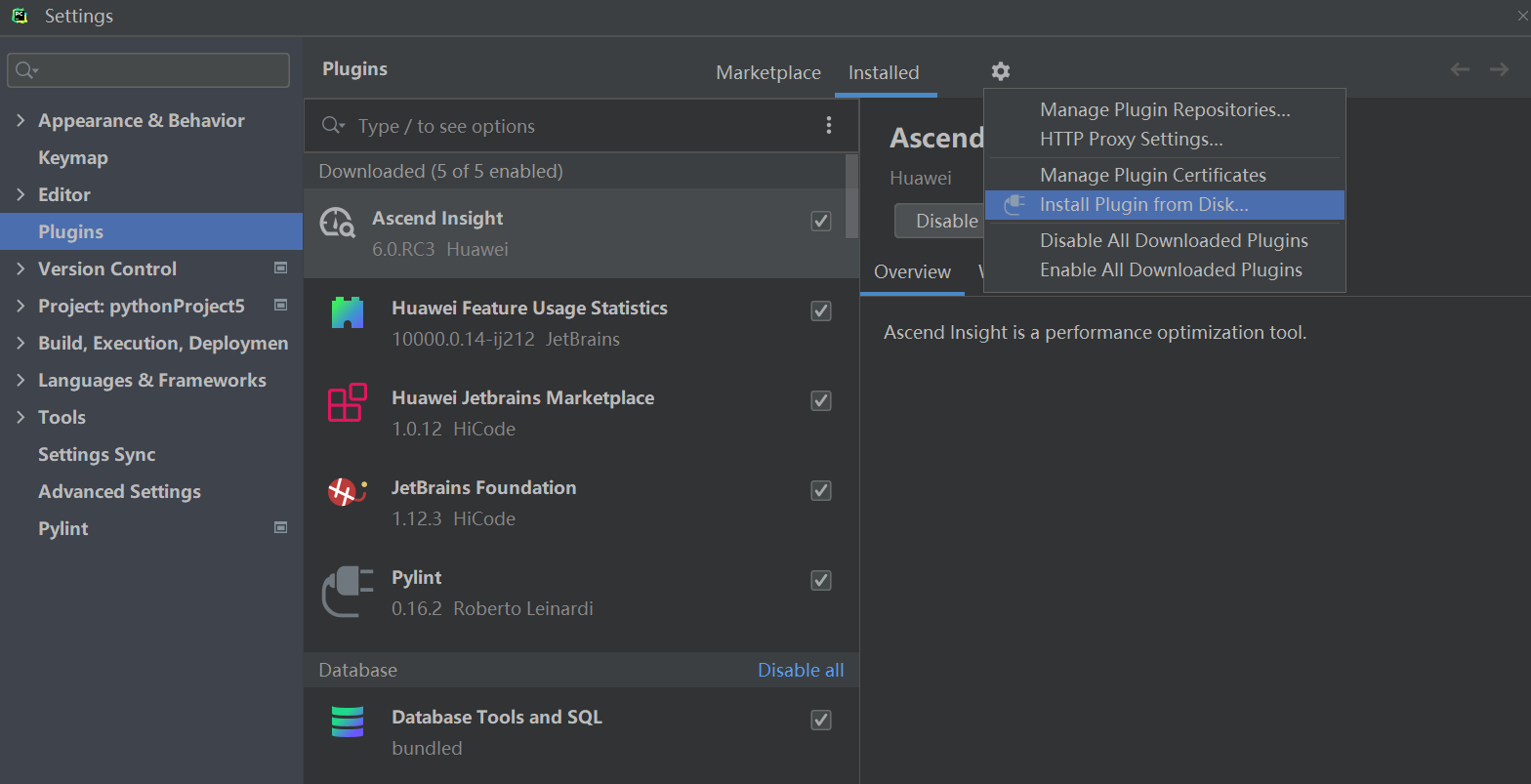Click the settings search magnifier icon
Image resolution: width=1531 pixels, height=784 pixels.
click(x=26, y=70)
